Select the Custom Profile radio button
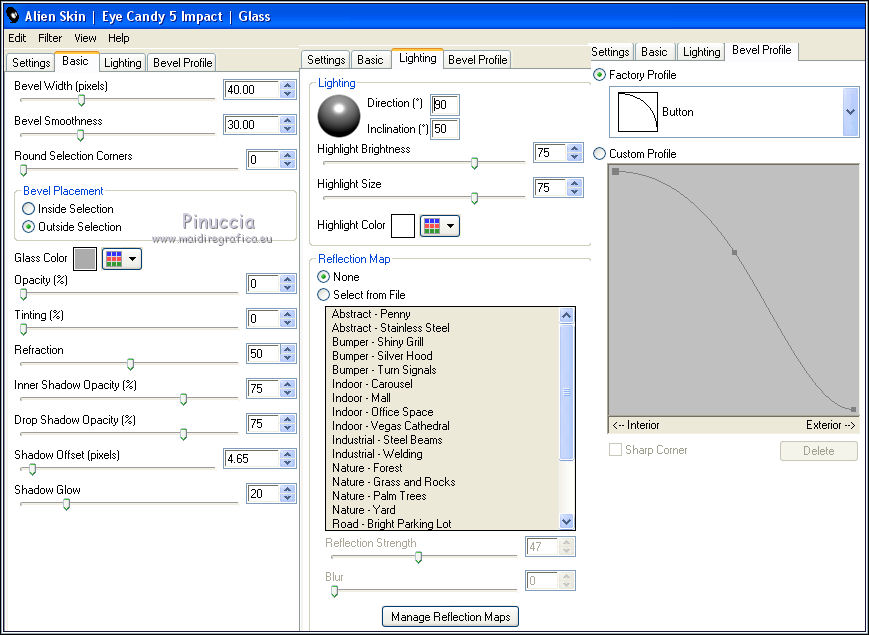 600,154
